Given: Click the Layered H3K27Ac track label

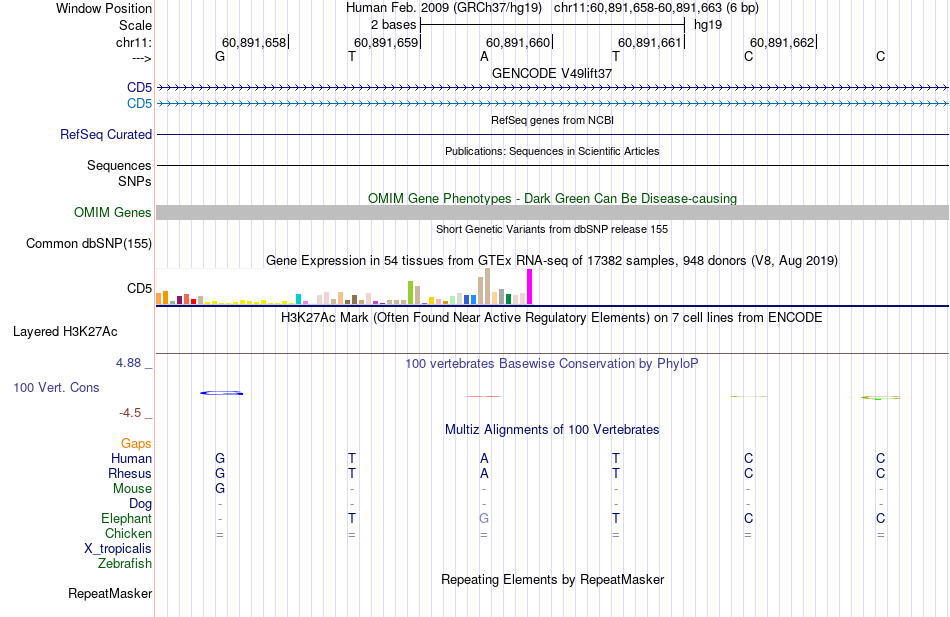Looking at the screenshot, I should coord(65,332).
